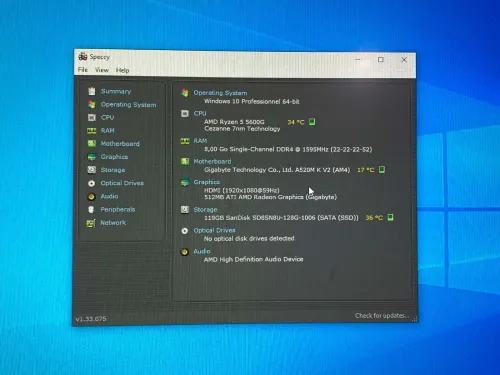The width and height of the screenshot is (500, 375).
Task: Click Optical Drives heading link in summary
Action: pyautogui.click(x=214, y=230)
